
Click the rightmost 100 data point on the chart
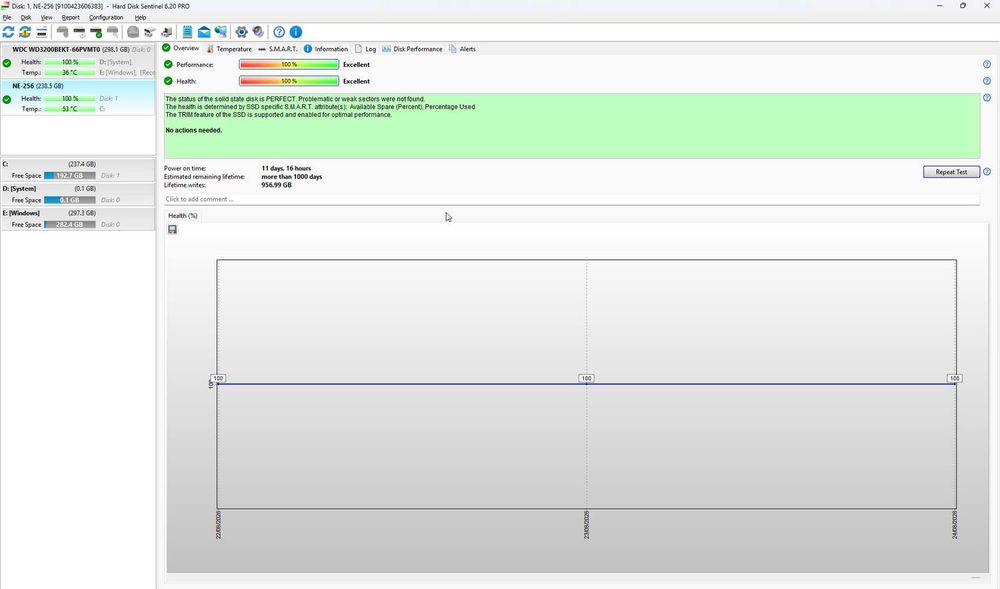[x=954, y=378]
